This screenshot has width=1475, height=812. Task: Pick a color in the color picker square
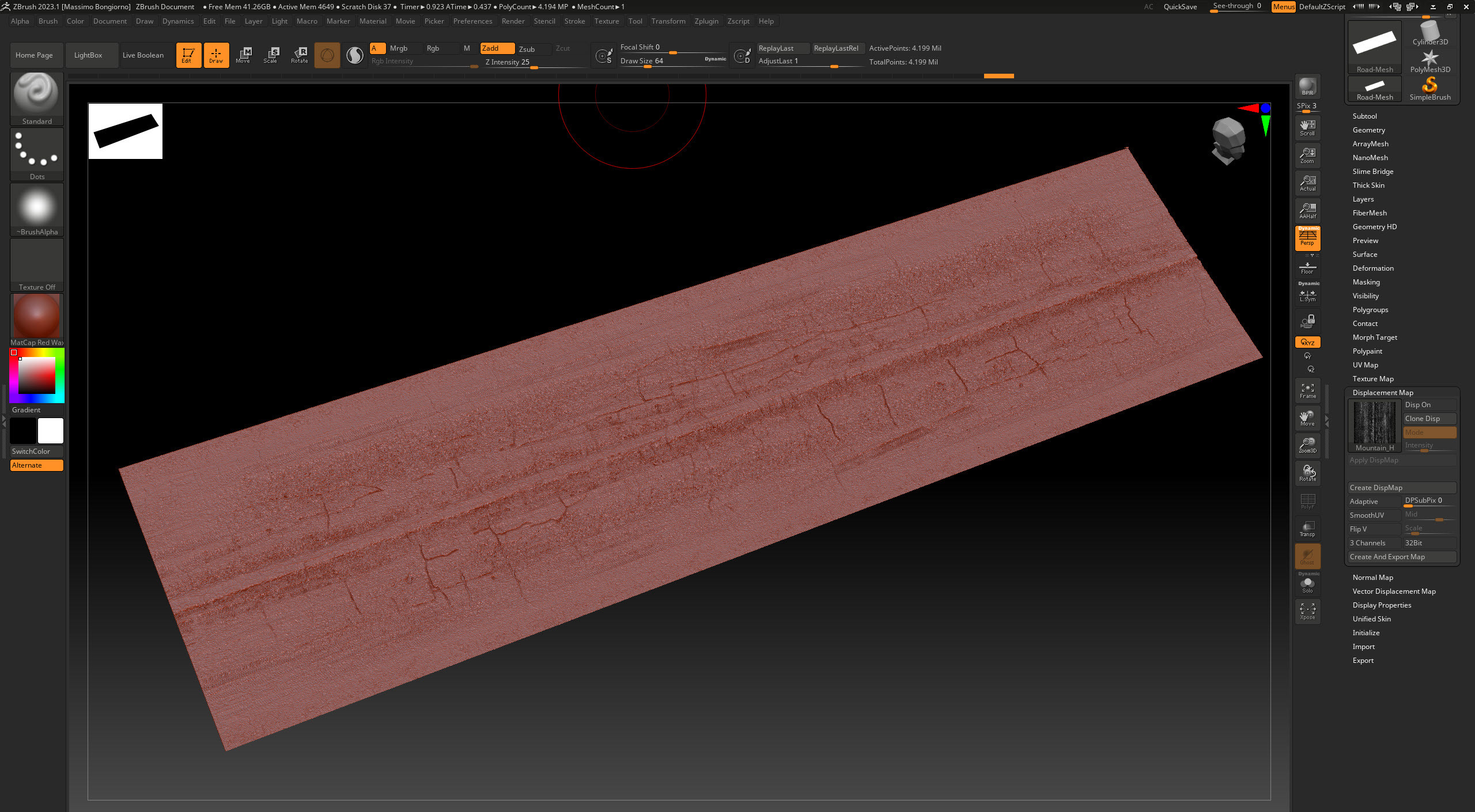[x=36, y=375]
